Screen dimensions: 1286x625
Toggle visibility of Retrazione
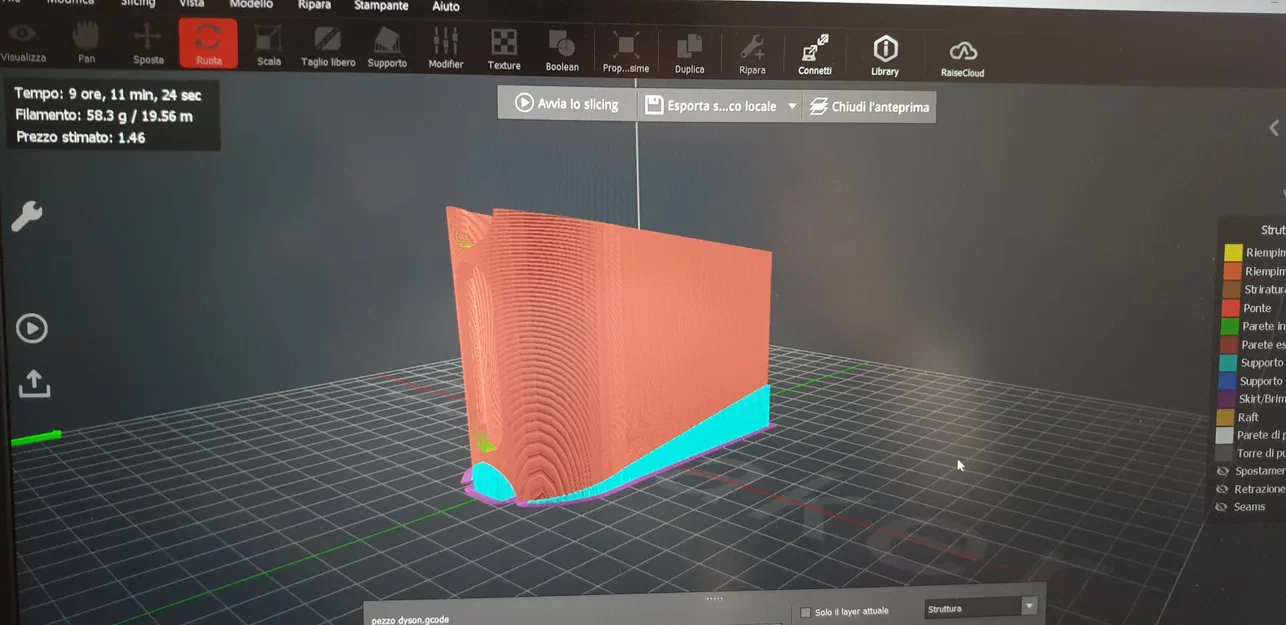tap(1222, 489)
